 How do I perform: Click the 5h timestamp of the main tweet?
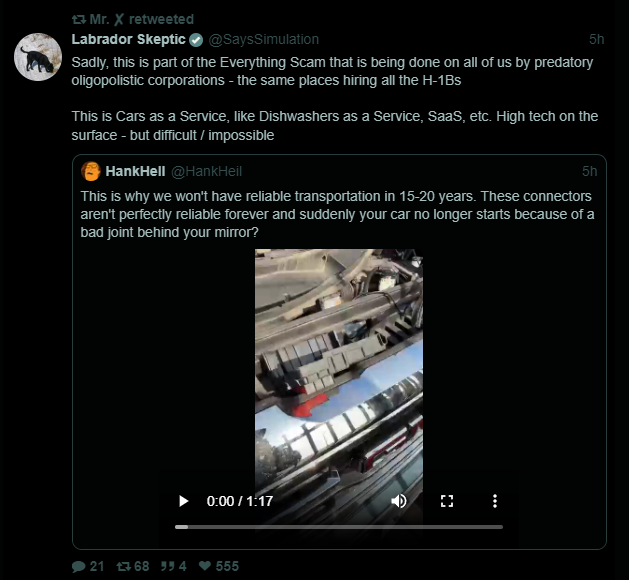tap(597, 39)
